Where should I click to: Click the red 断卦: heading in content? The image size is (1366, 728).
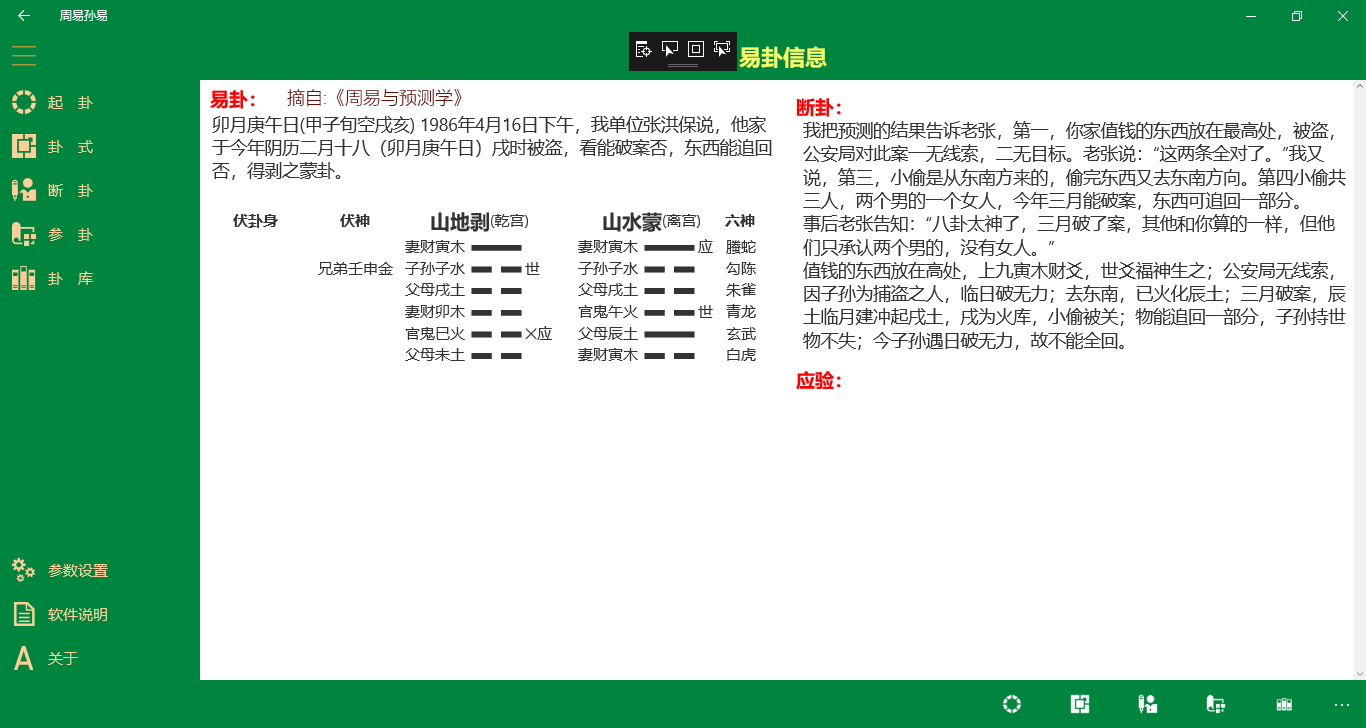coord(819,107)
